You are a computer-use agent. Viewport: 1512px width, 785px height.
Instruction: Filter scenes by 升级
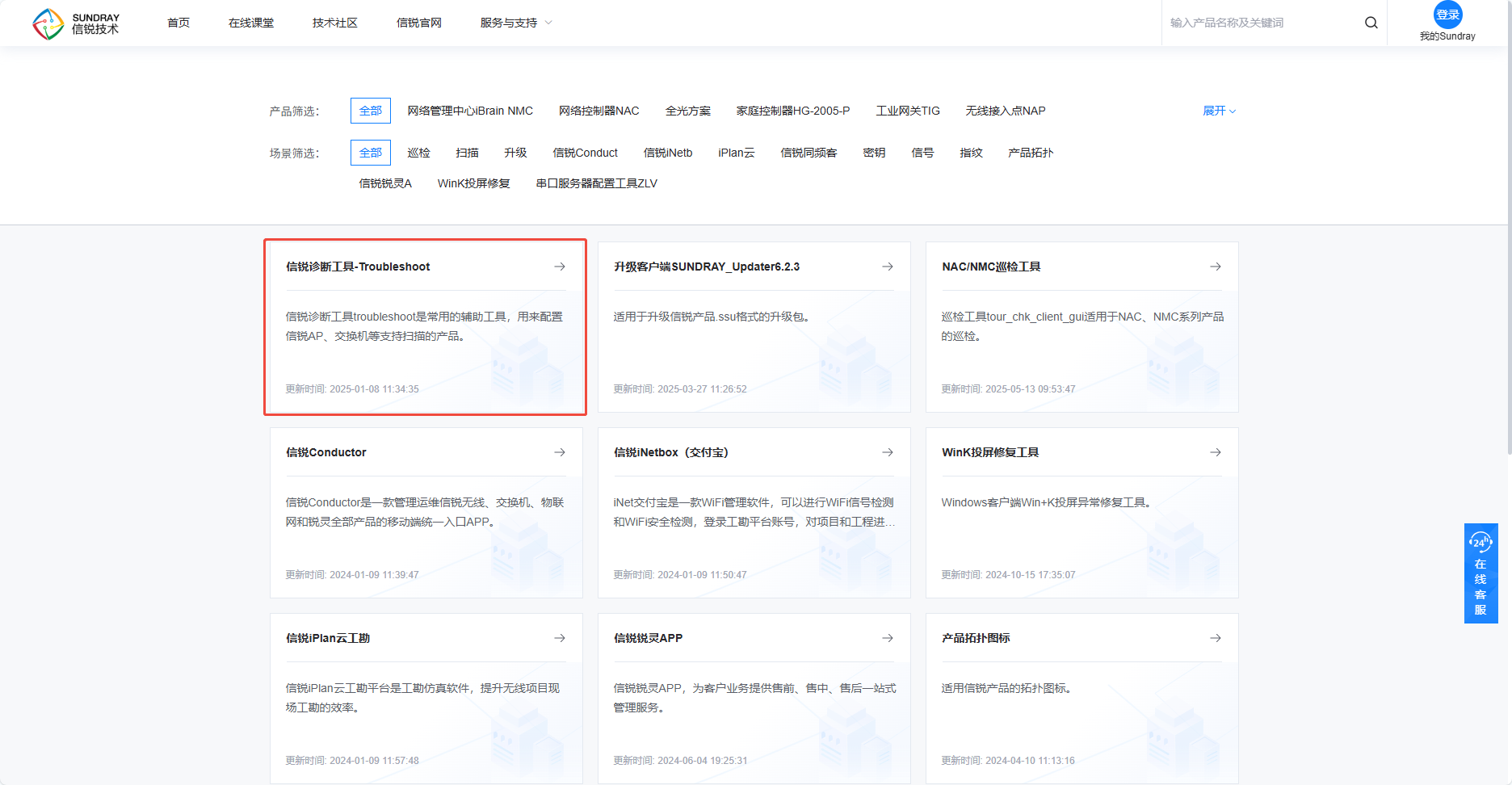(x=515, y=153)
